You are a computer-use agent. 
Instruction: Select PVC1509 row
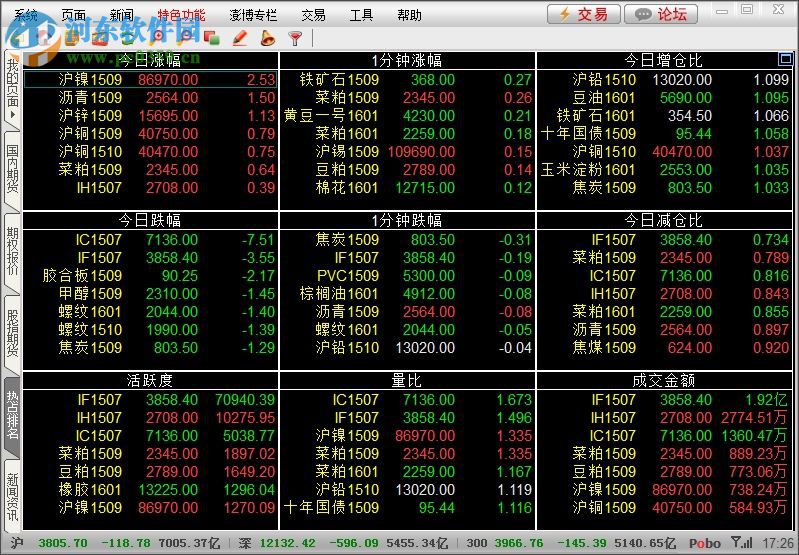[x=407, y=276]
